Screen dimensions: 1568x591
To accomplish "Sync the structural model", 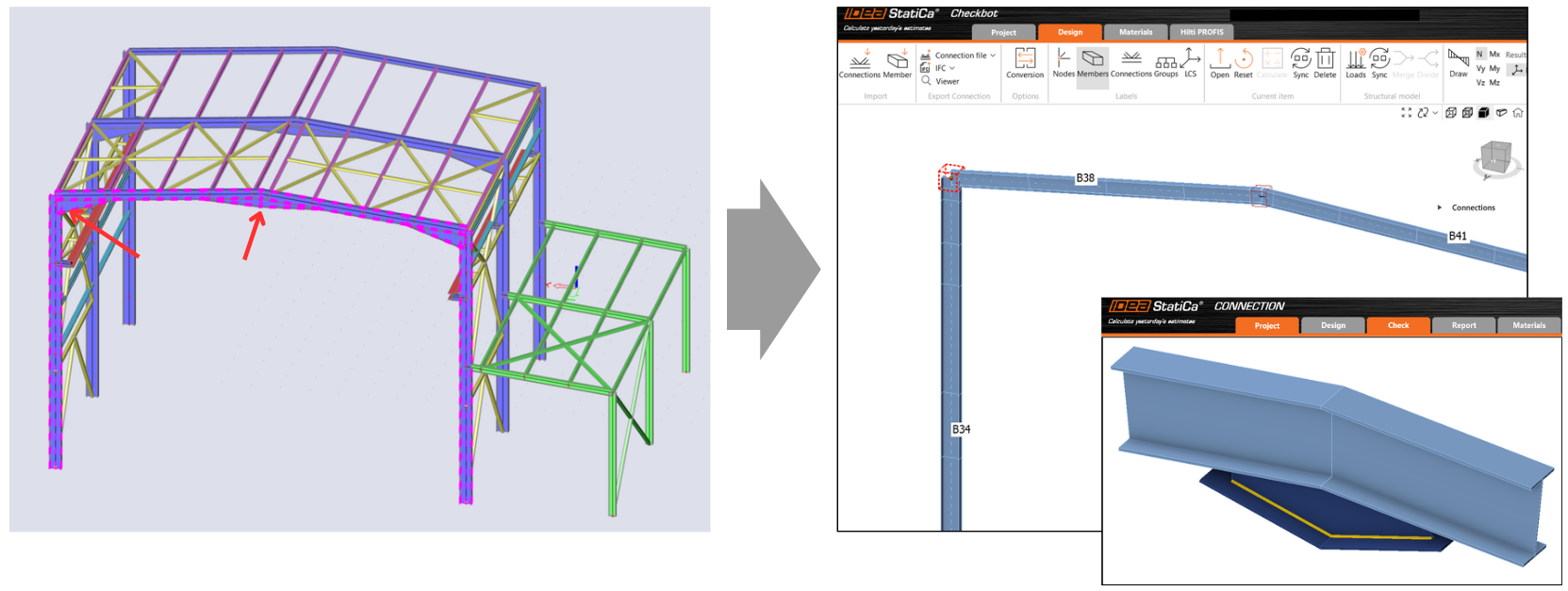I will (x=1379, y=64).
